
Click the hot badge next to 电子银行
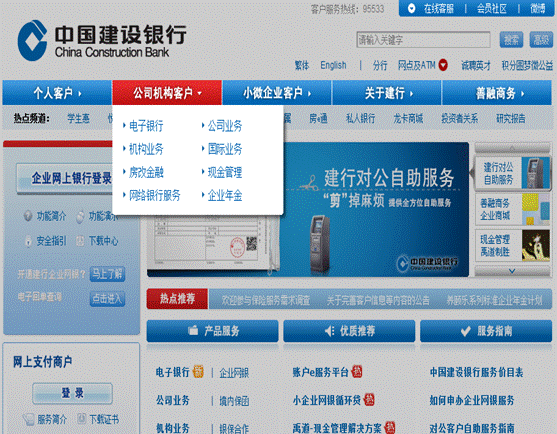point(198,371)
